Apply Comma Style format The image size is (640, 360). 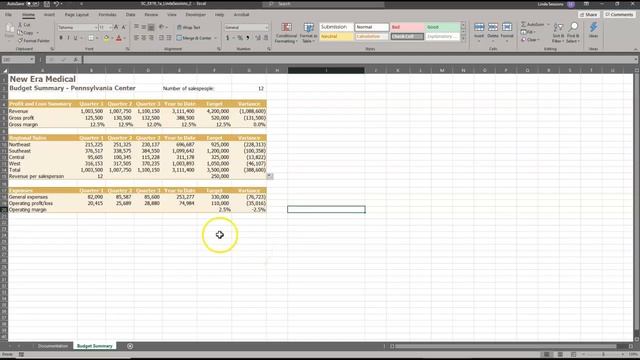click(x=248, y=38)
